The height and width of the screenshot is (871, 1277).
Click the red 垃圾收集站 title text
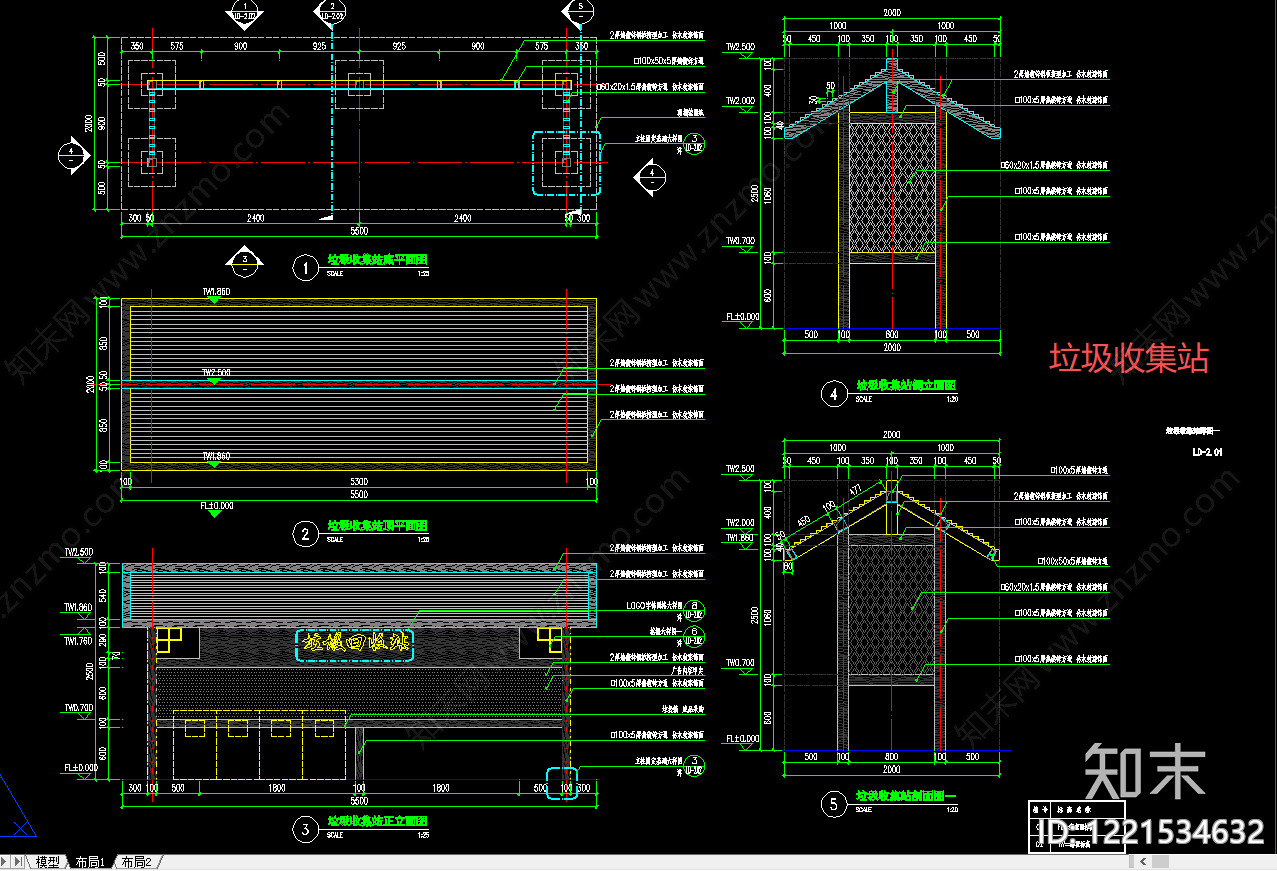(1129, 358)
